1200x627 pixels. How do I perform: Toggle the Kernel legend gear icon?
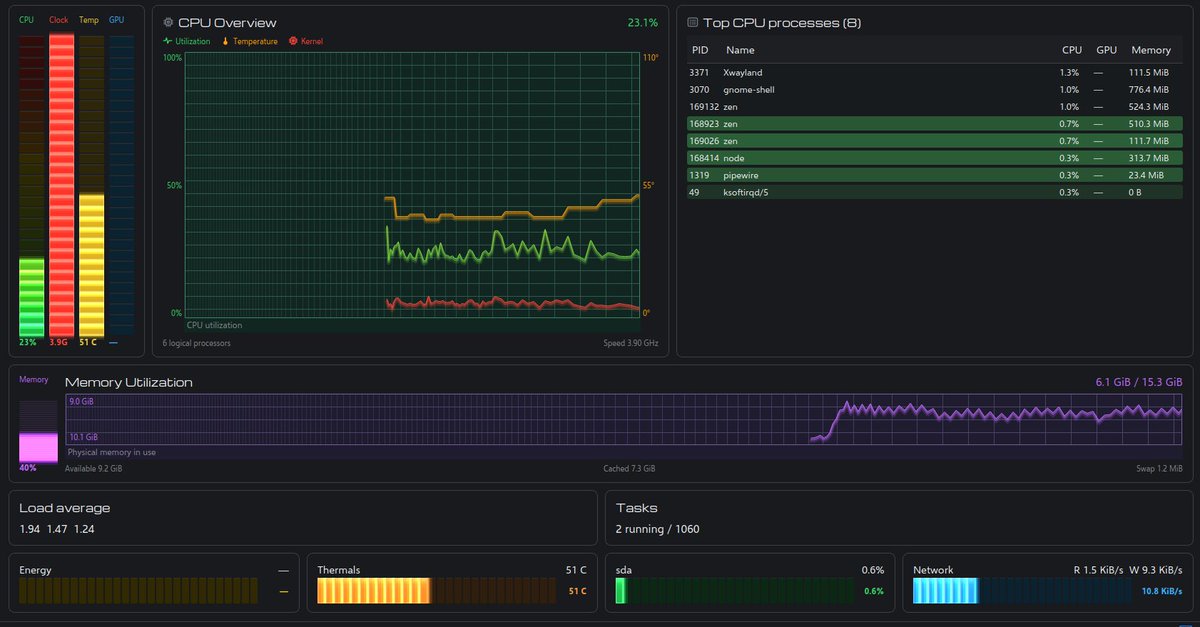(x=293, y=41)
